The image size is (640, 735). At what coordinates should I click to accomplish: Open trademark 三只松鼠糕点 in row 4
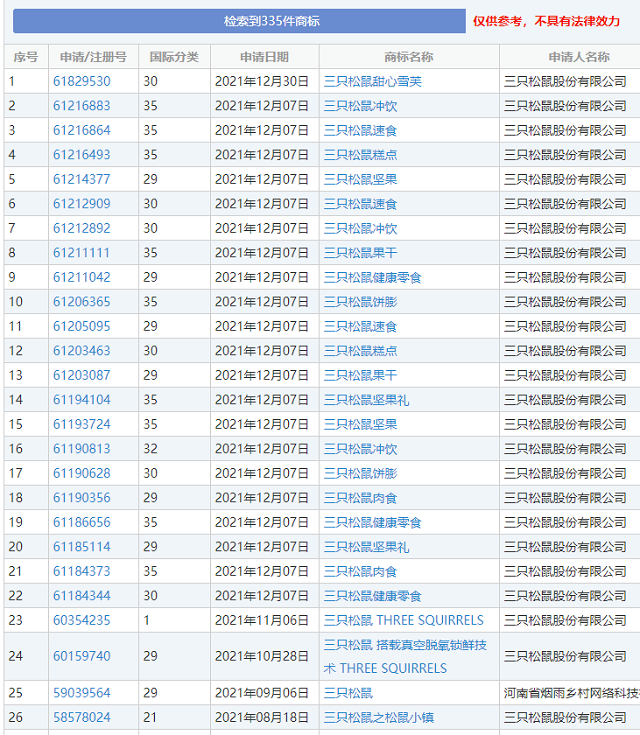pyautogui.click(x=361, y=155)
